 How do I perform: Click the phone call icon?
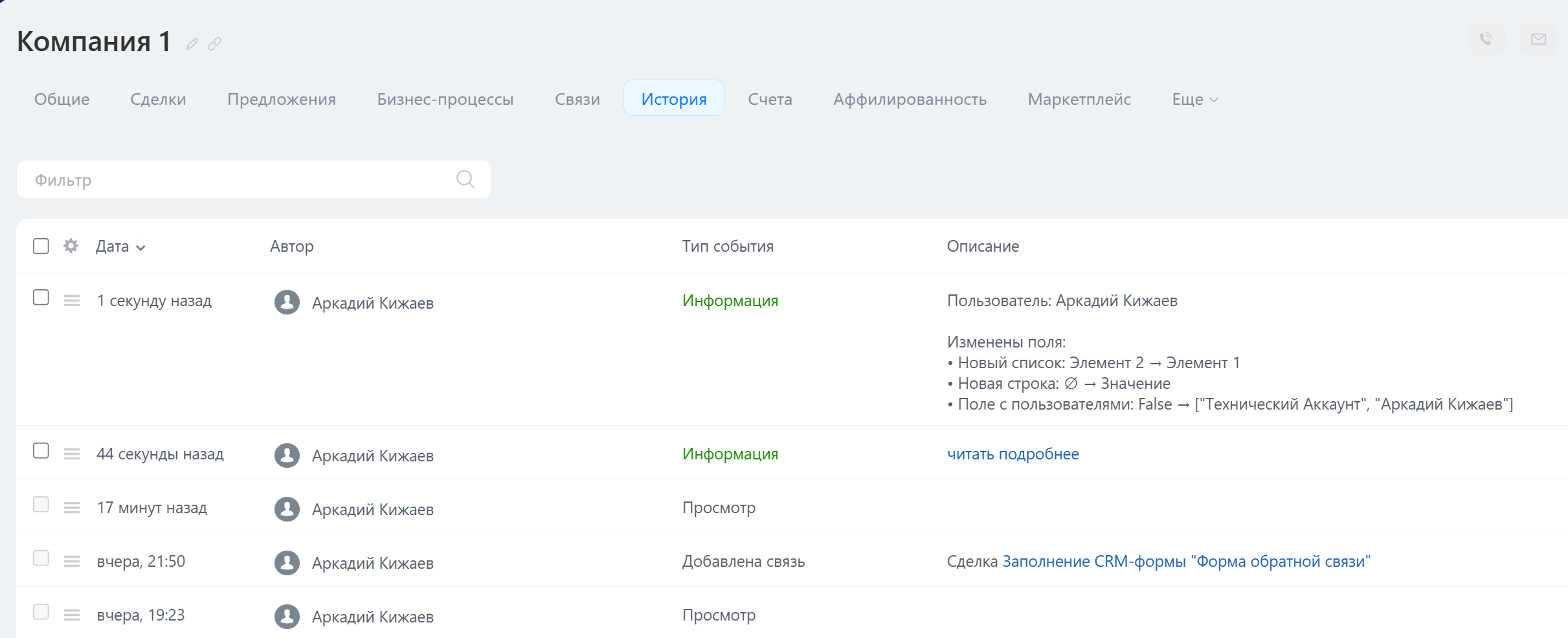click(1486, 39)
